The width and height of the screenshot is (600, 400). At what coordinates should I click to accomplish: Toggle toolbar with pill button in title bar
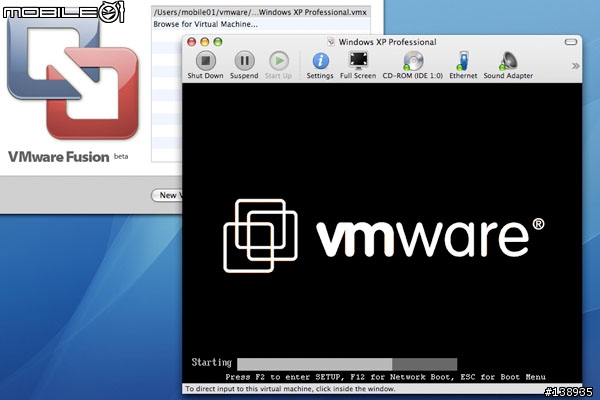tap(571, 42)
